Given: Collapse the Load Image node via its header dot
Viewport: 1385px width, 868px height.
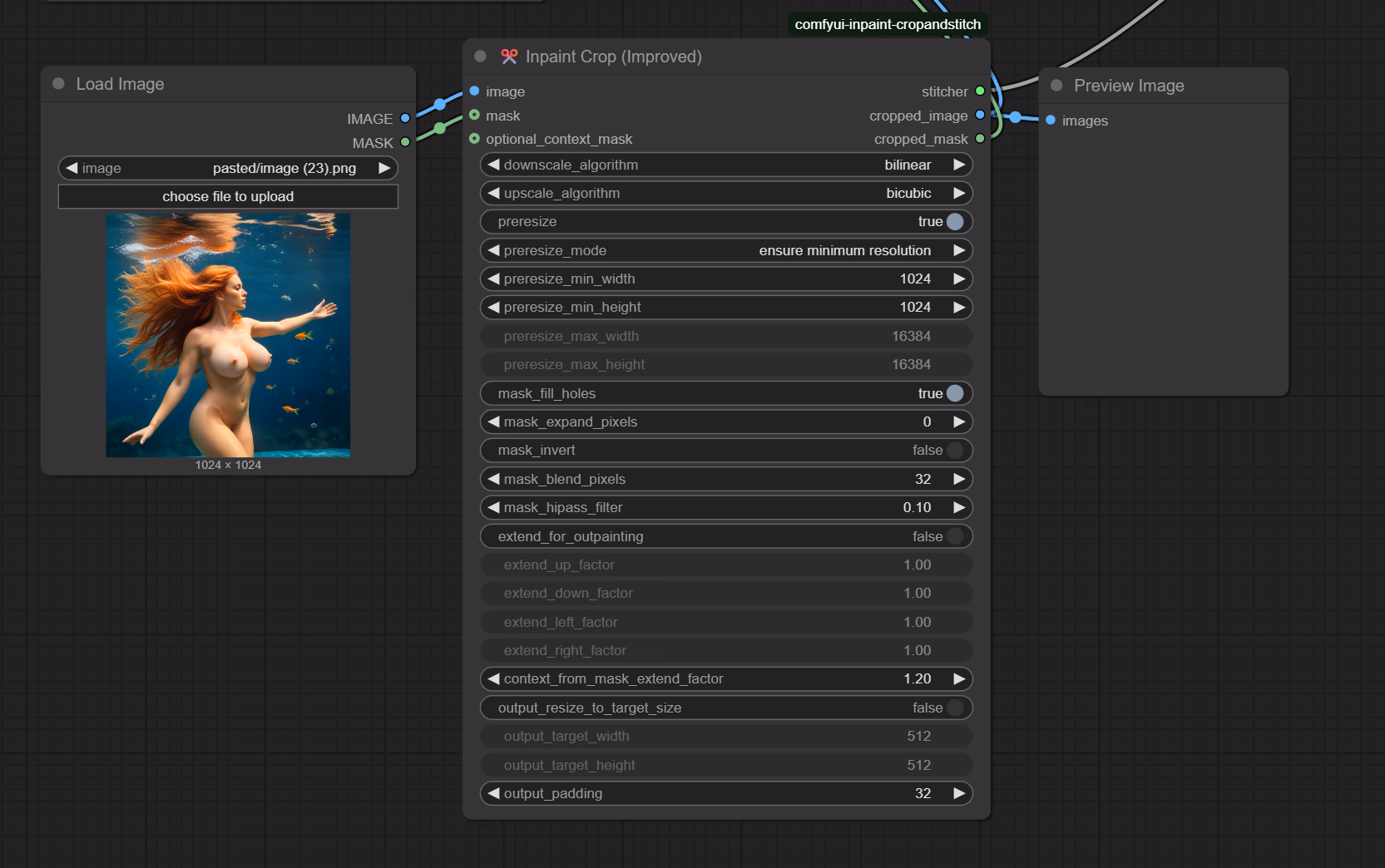Looking at the screenshot, I should tap(58, 84).
